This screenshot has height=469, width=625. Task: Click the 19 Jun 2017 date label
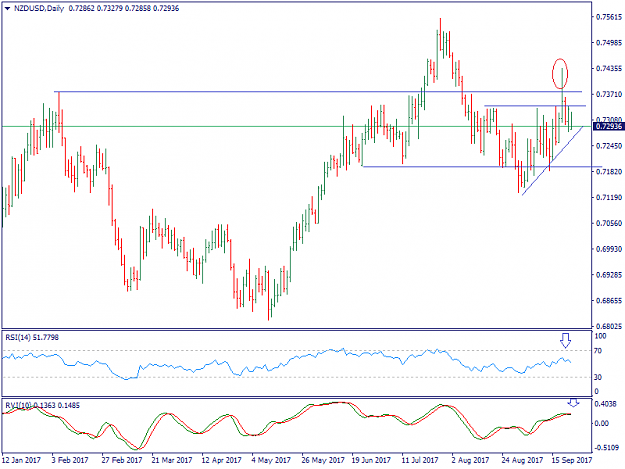point(371,460)
